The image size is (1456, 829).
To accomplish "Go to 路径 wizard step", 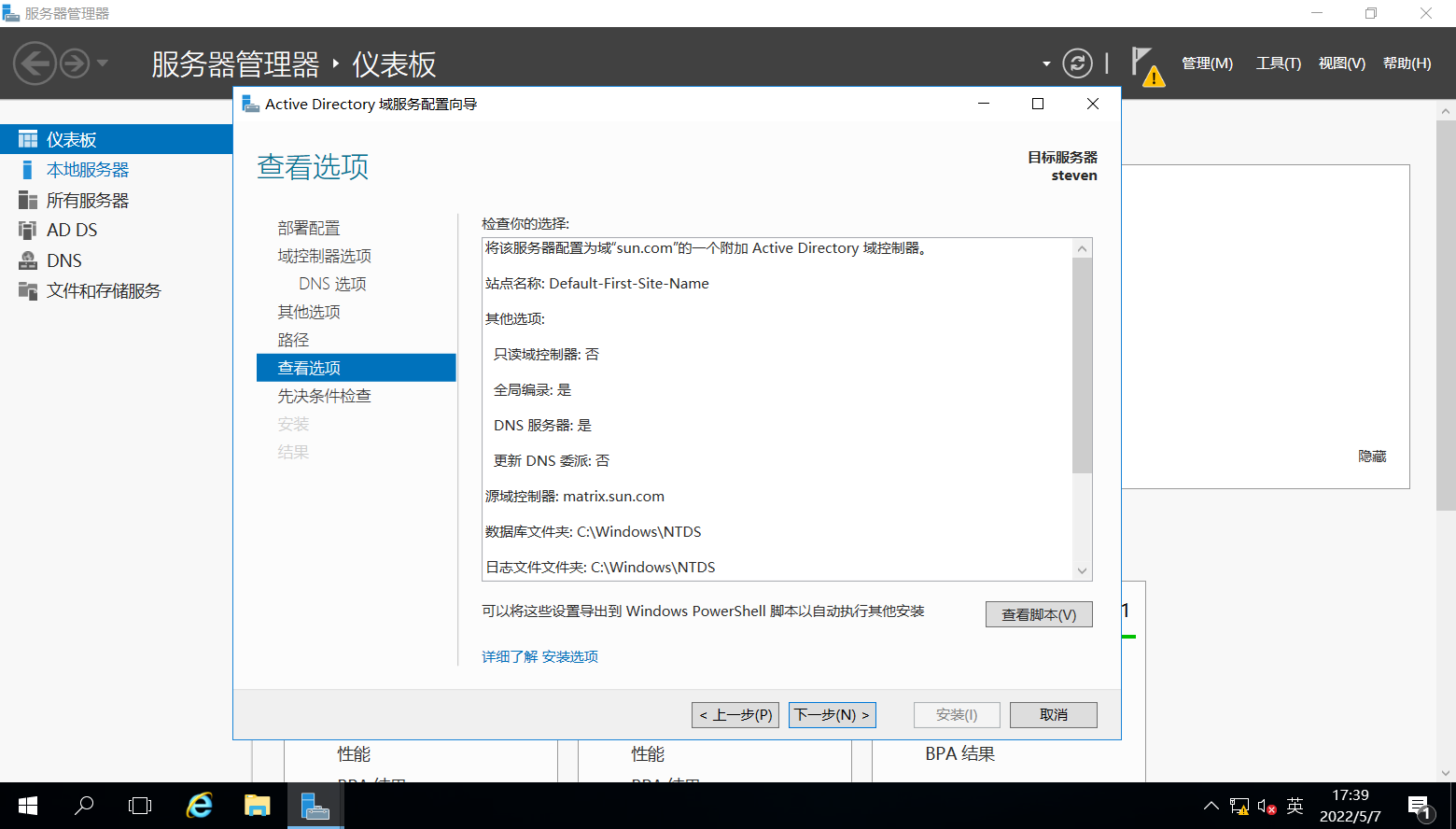I will tap(293, 340).
